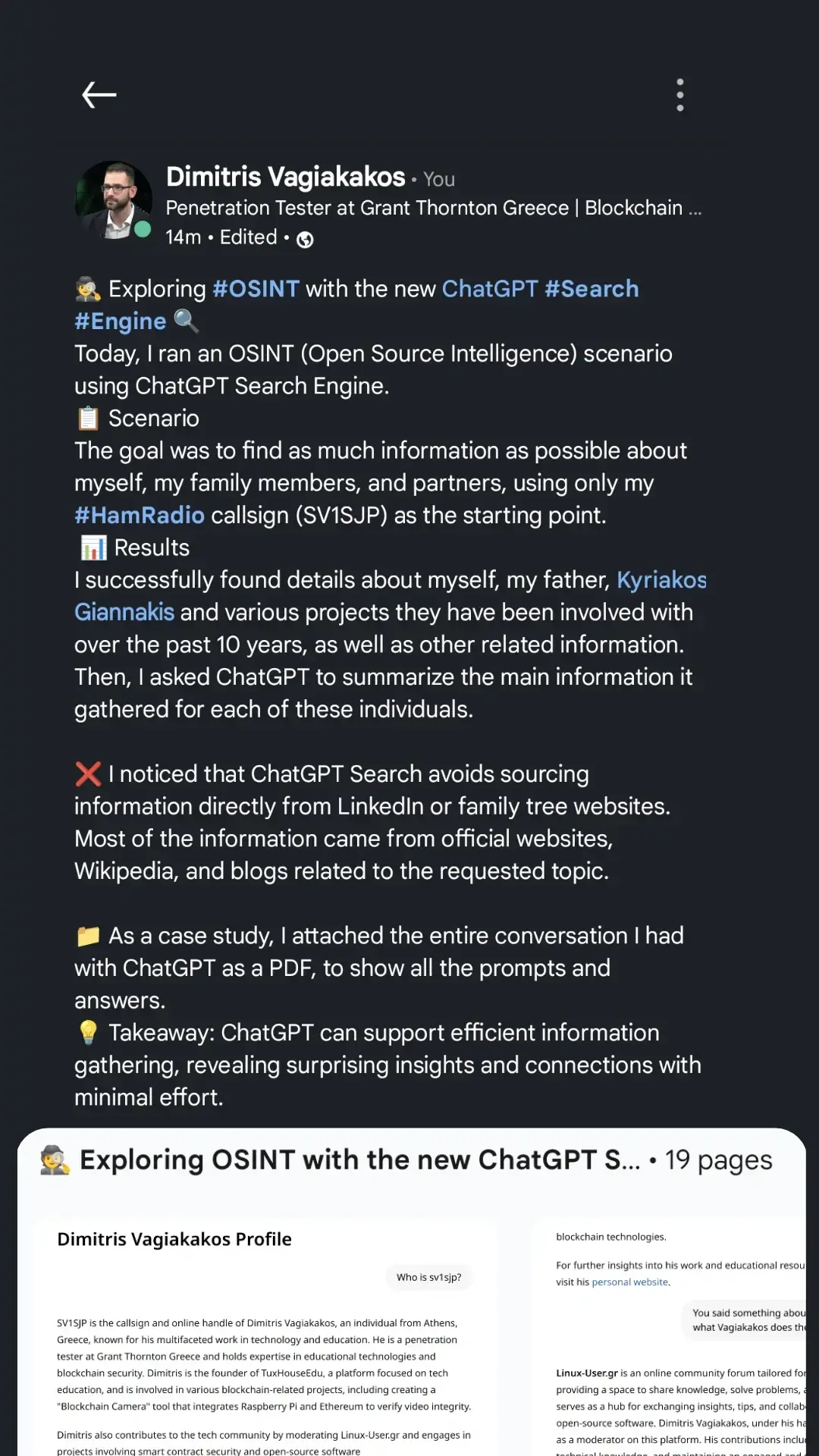
Task: Tap the back arrow icon
Action: pyautogui.click(x=99, y=95)
